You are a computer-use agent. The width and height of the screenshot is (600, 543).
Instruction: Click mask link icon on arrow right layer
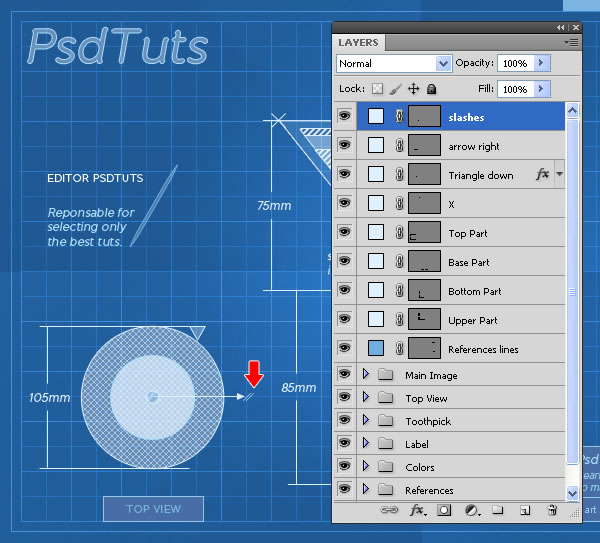[x=399, y=145]
